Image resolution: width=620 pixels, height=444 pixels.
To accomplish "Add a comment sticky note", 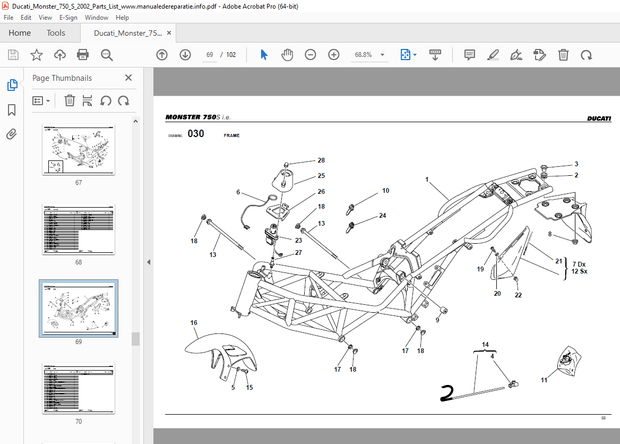I will pos(469,55).
